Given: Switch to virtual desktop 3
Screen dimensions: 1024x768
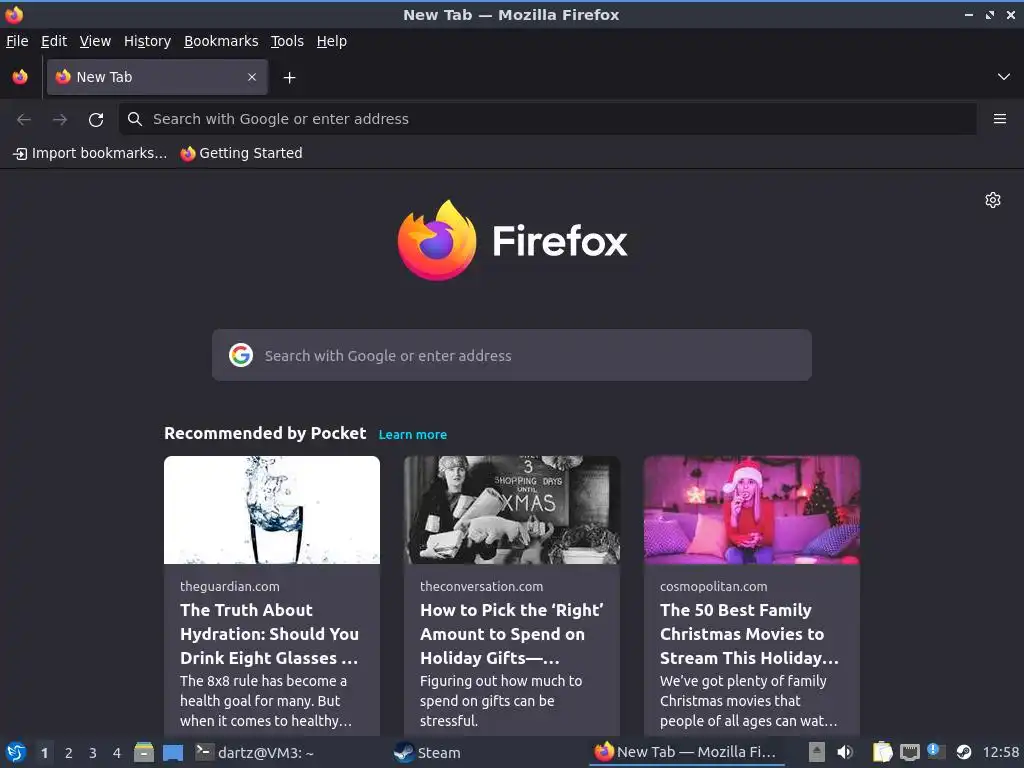Looking at the screenshot, I should (93, 753).
